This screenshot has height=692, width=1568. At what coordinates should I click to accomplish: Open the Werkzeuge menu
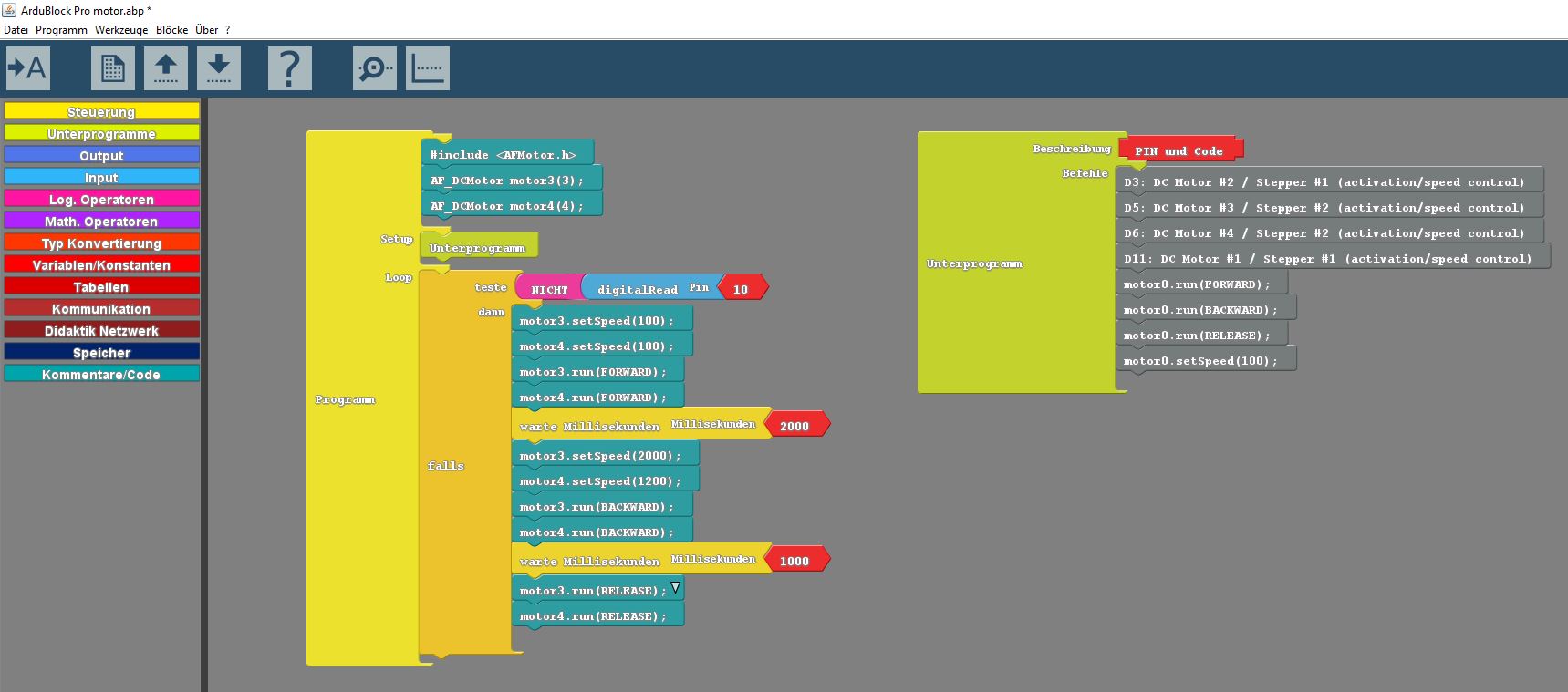[x=121, y=30]
